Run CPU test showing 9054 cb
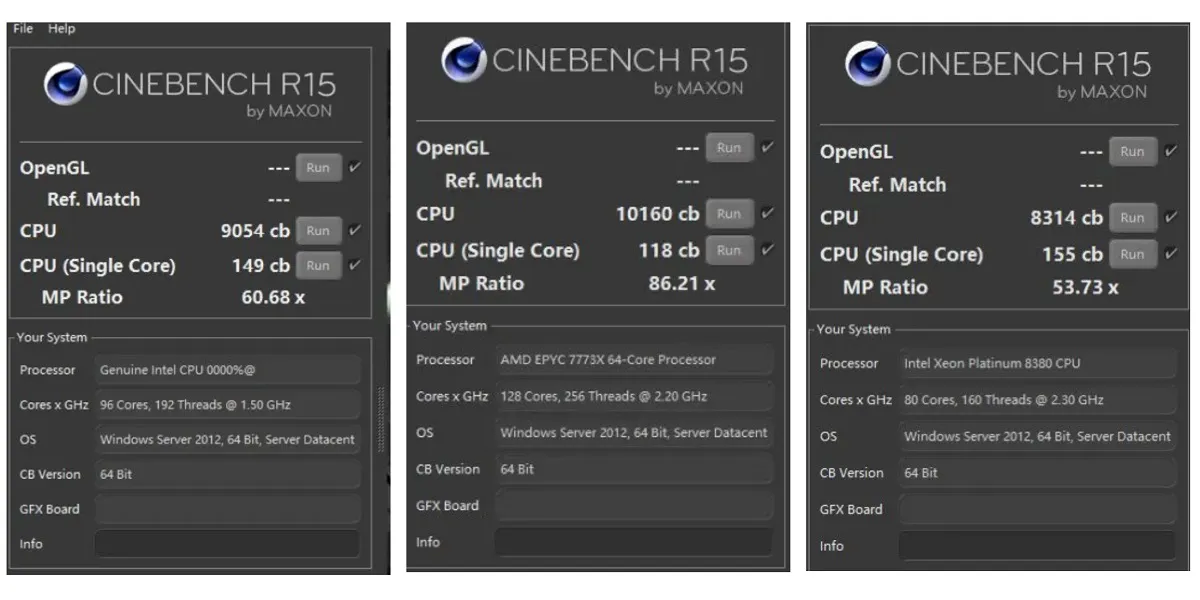1200x600 pixels. 318,231
